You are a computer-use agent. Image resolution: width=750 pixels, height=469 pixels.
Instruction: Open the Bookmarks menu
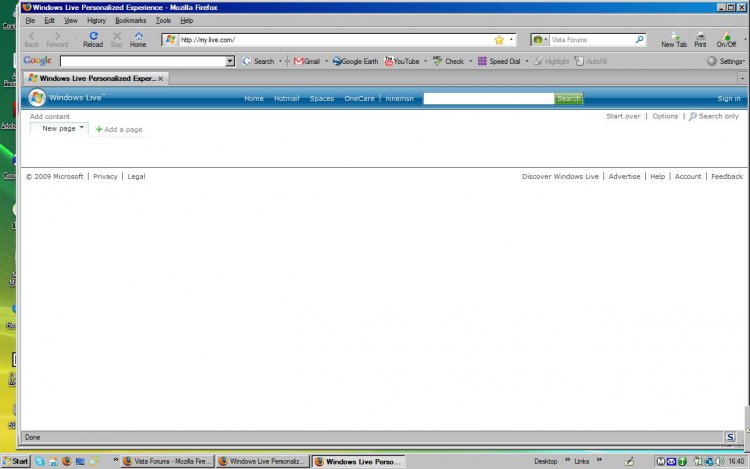click(131, 21)
